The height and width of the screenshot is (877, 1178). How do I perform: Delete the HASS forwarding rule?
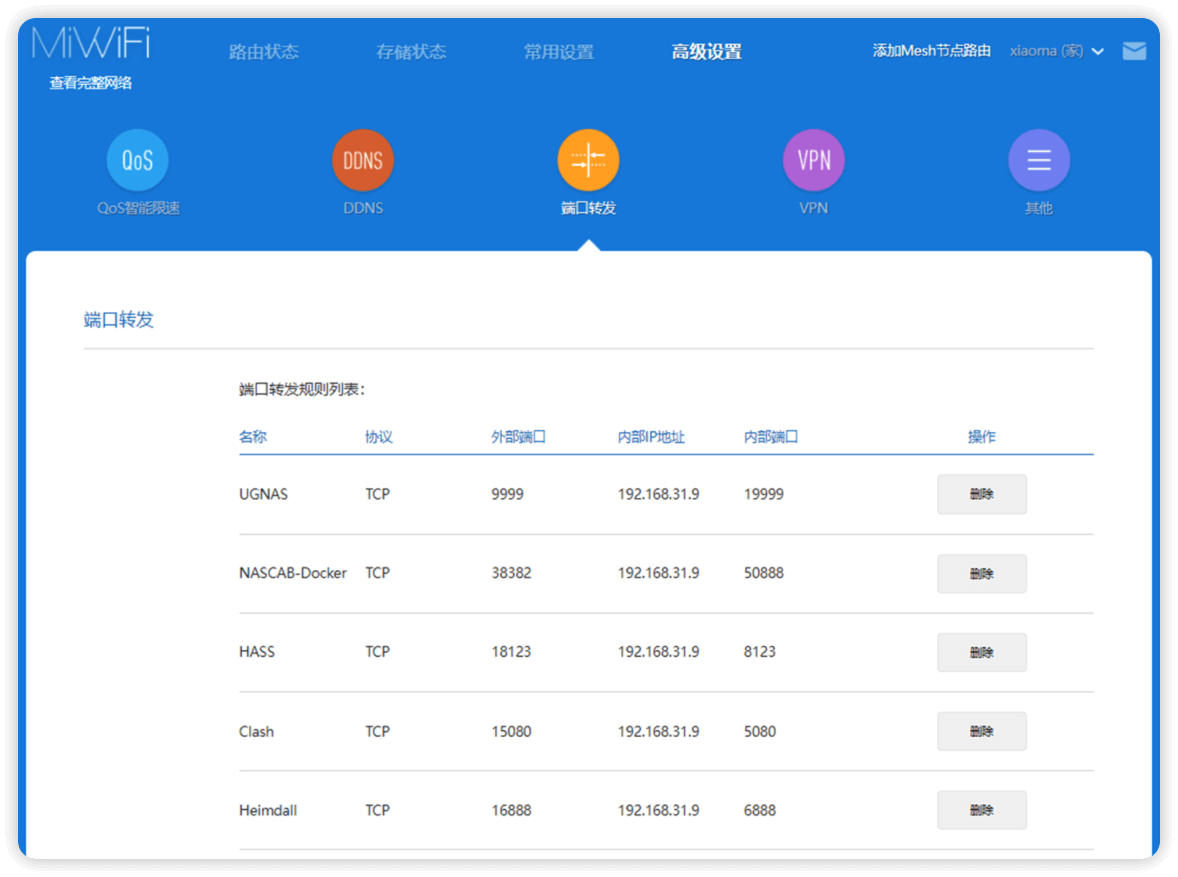(x=981, y=652)
